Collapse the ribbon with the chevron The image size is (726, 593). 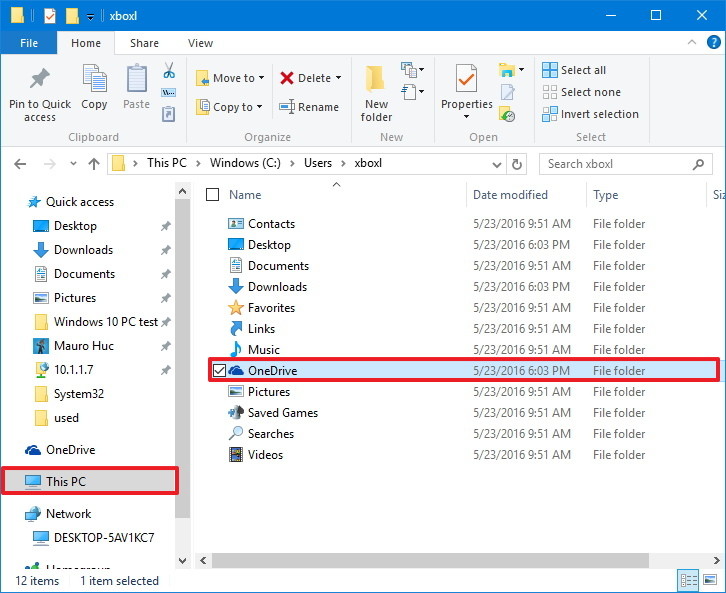692,43
